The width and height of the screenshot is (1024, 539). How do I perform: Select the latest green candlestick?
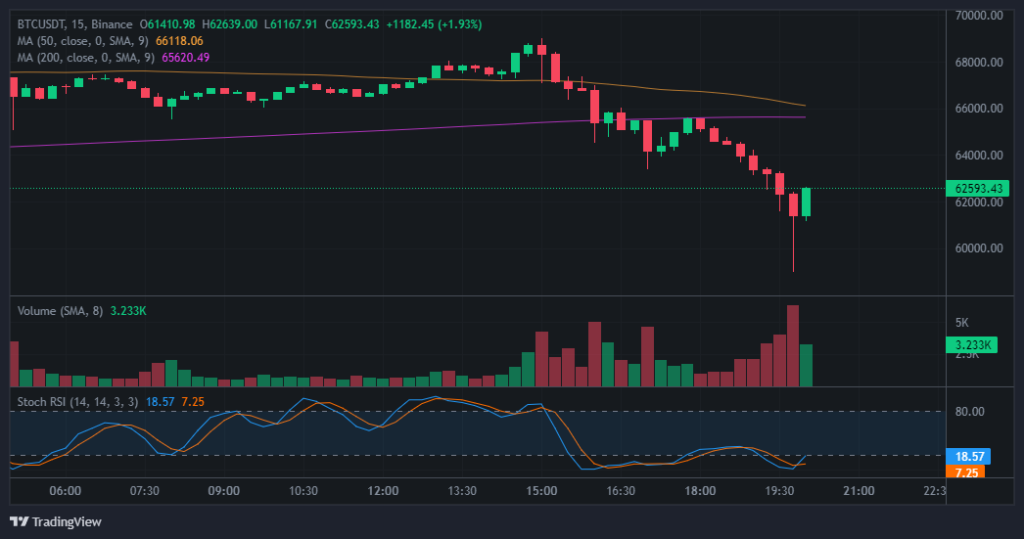(x=806, y=202)
